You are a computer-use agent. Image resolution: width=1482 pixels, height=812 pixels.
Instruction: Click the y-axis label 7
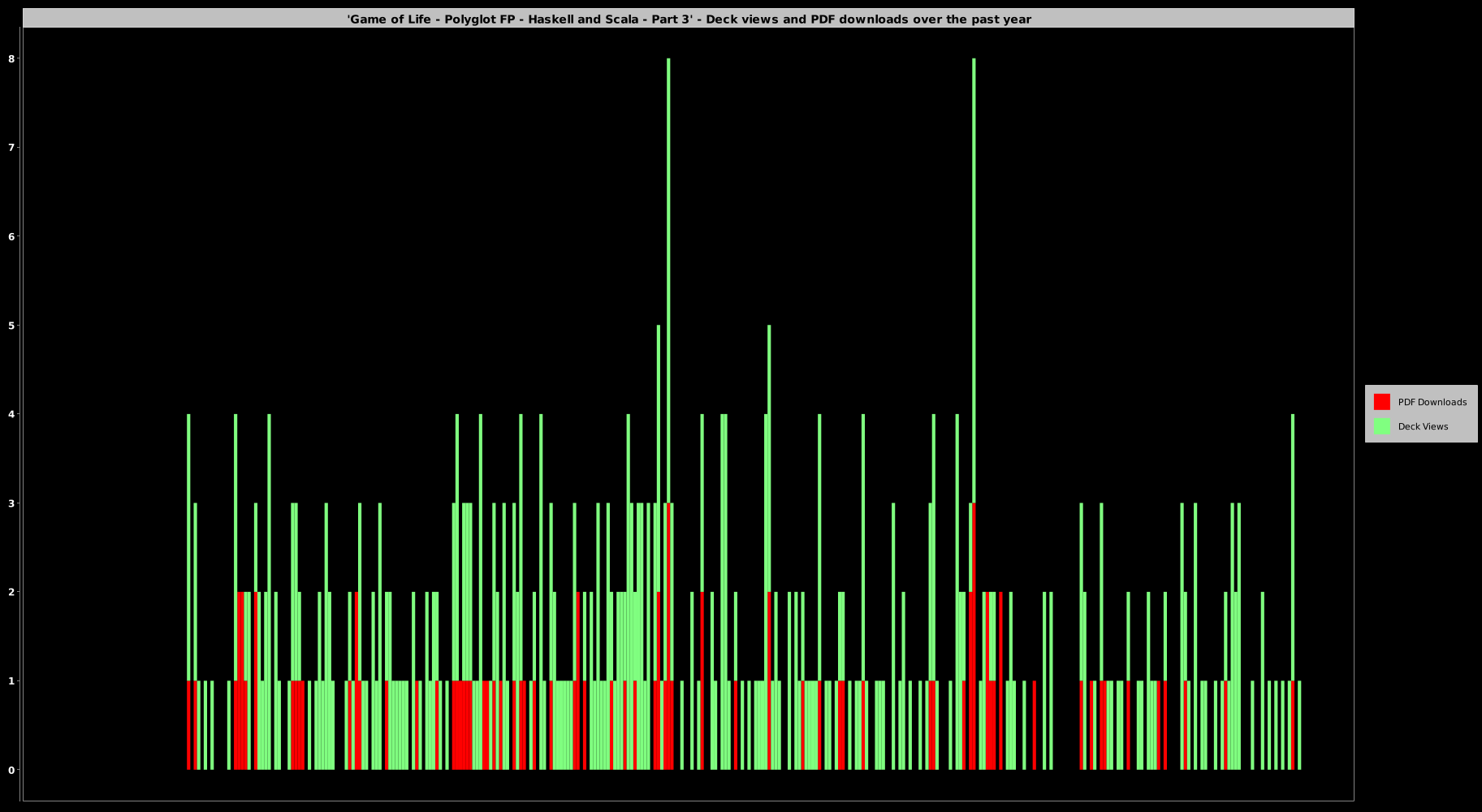coord(12,147)
